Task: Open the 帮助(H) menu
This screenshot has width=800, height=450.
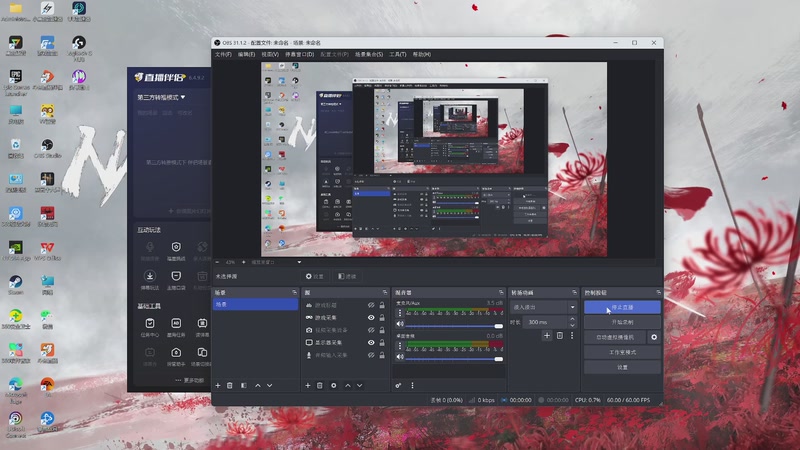Action: coord(421,54)
